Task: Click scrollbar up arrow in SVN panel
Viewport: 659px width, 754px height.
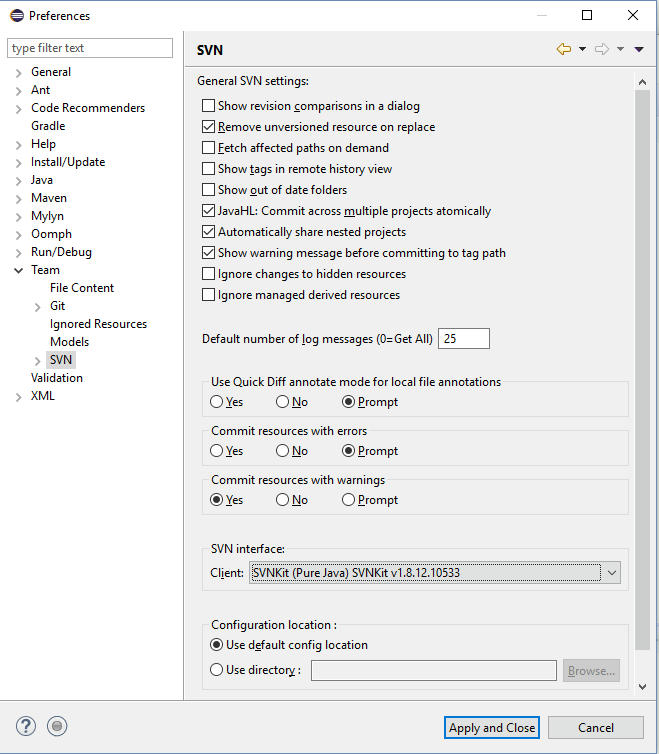Action: 642,82
